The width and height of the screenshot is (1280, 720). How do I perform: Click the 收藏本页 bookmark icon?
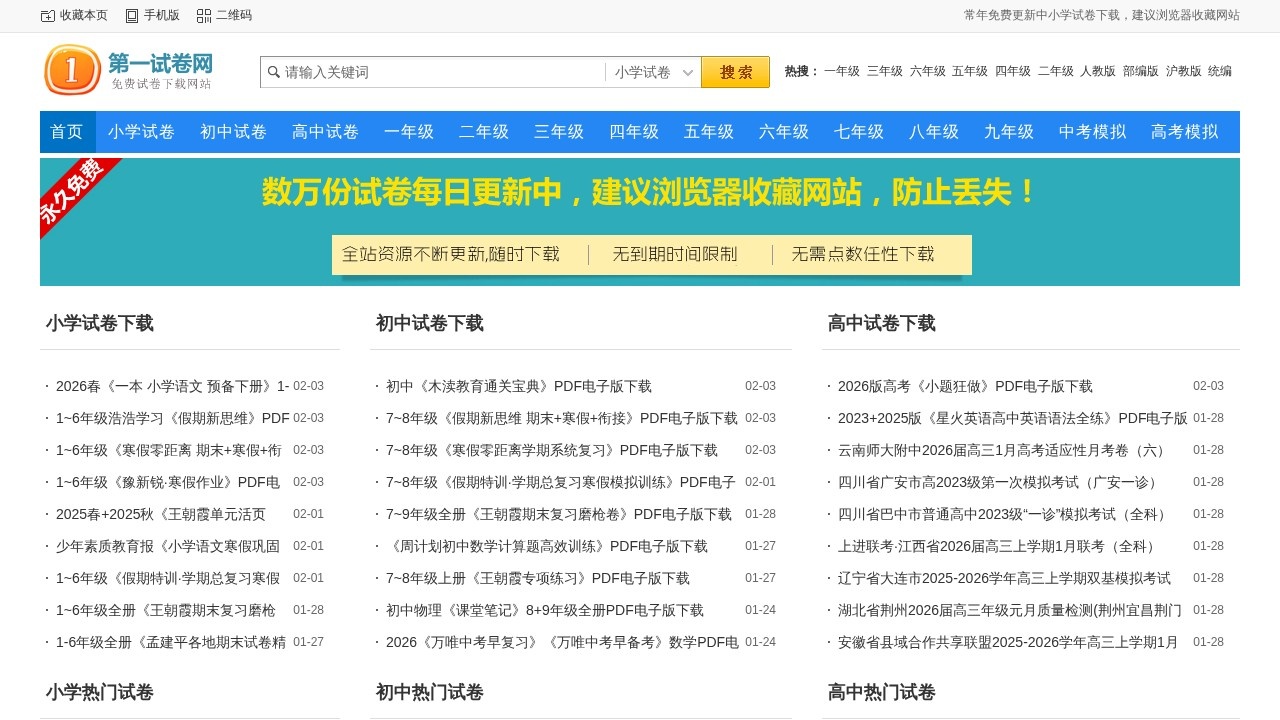(46, 15)
